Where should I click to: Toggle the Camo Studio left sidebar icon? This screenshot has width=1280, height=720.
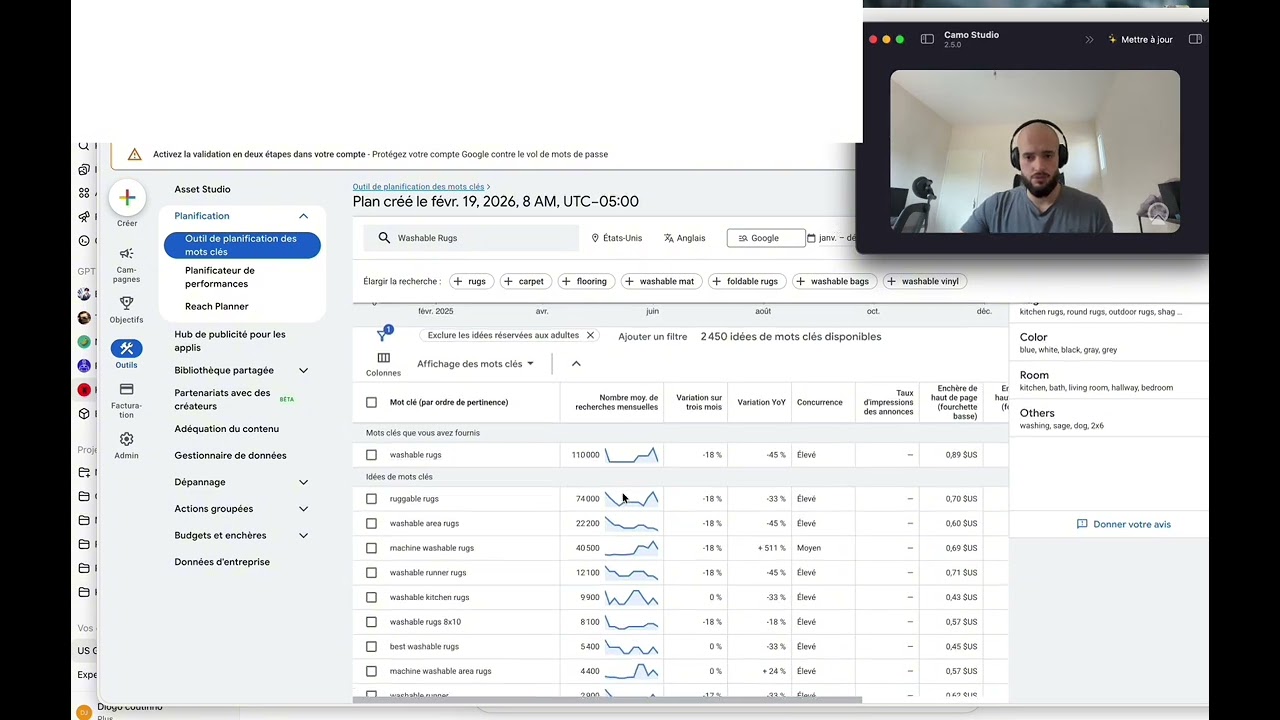tap(927, 39)
